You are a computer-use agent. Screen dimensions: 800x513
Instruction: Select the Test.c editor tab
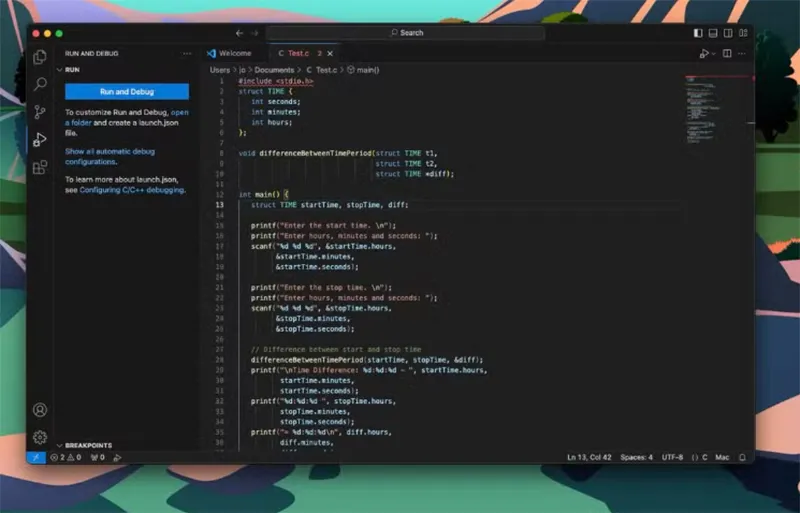[x=297, y=53]
